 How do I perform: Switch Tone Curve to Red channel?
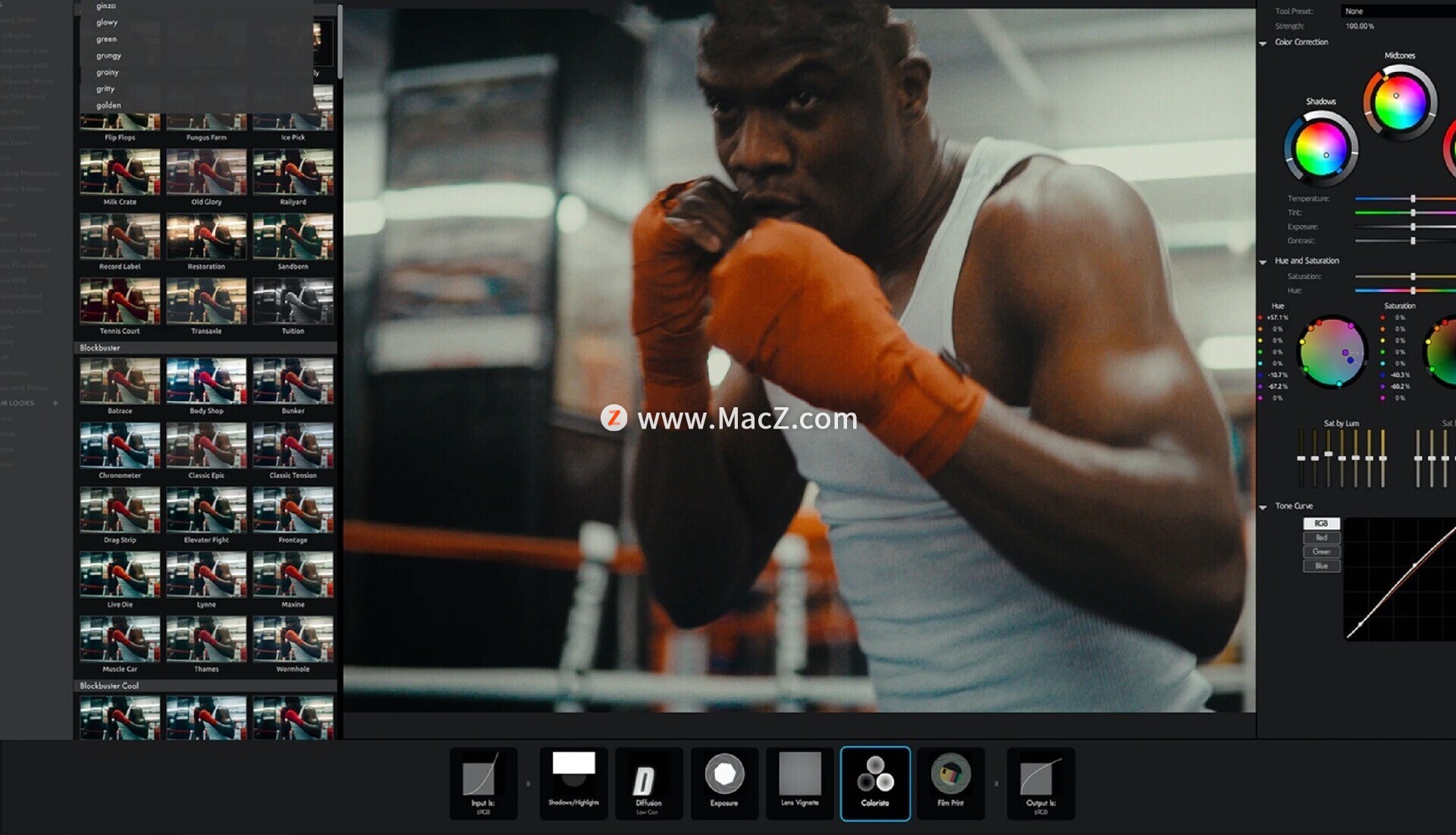pyautogui.click(x=1321, y=538)
